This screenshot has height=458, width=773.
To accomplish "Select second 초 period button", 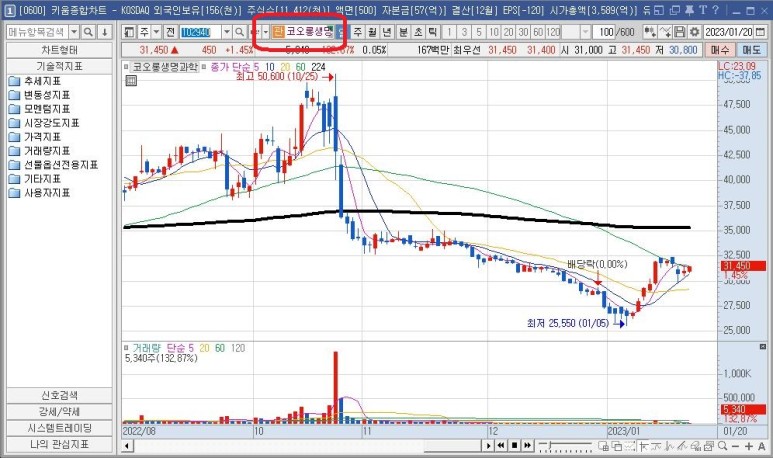I will pos(418,32).
